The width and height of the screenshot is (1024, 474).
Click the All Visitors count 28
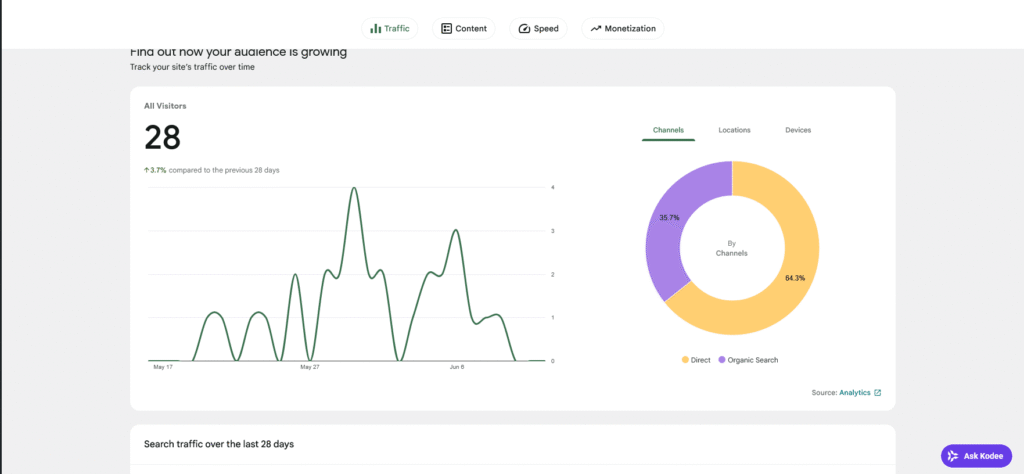162,138
